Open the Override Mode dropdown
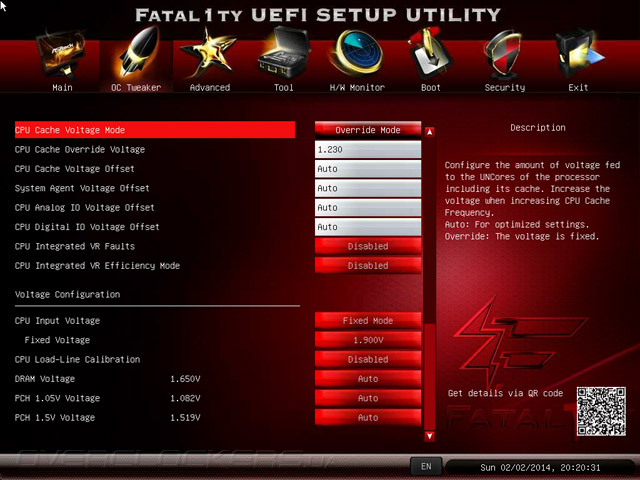640x480 pixels. 368,130
